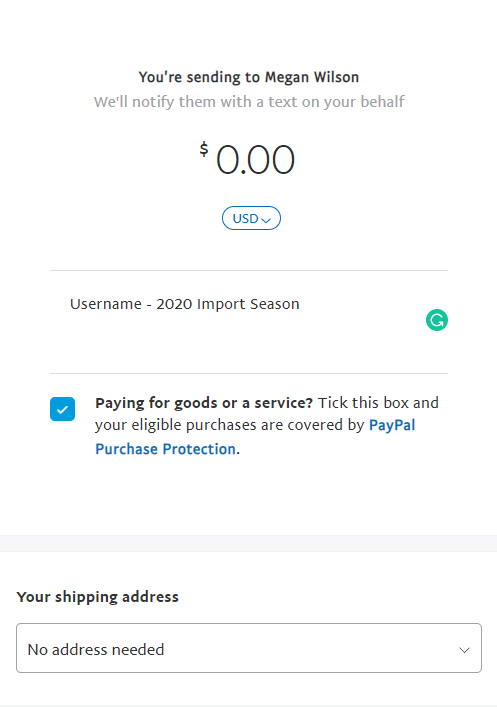Click the dollar sign before the amount
Viewport: 497px width, 707px height.
(x=204, y=149)
